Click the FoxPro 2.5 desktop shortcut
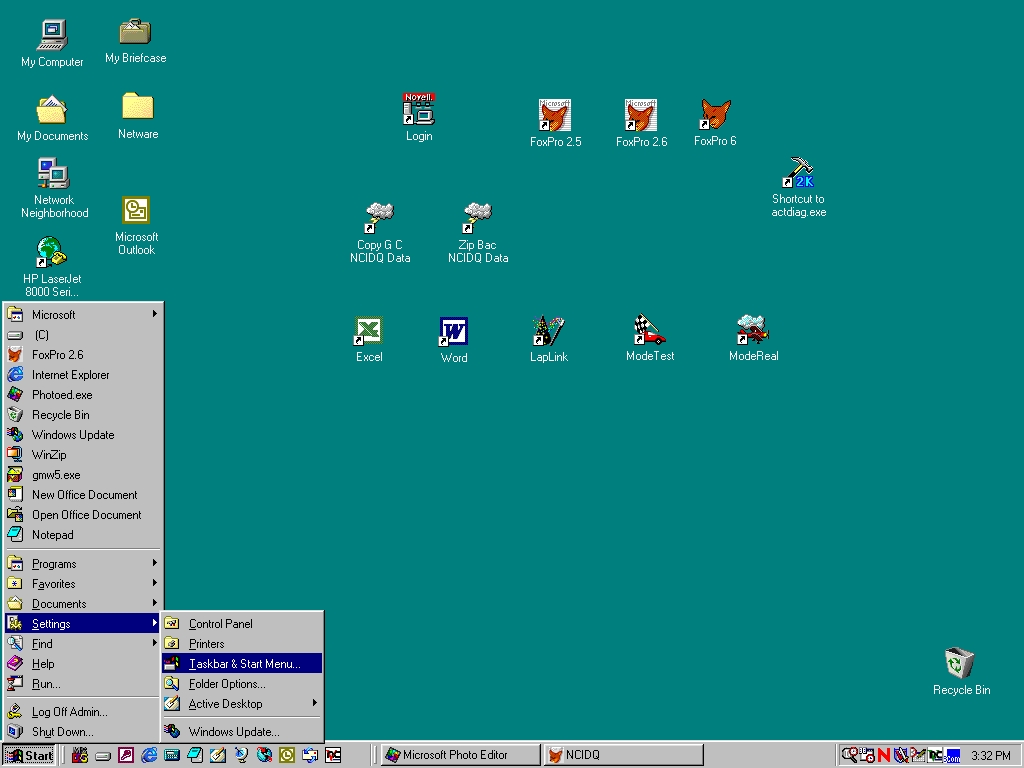1024x768 pixels. [x=555, y=123]
